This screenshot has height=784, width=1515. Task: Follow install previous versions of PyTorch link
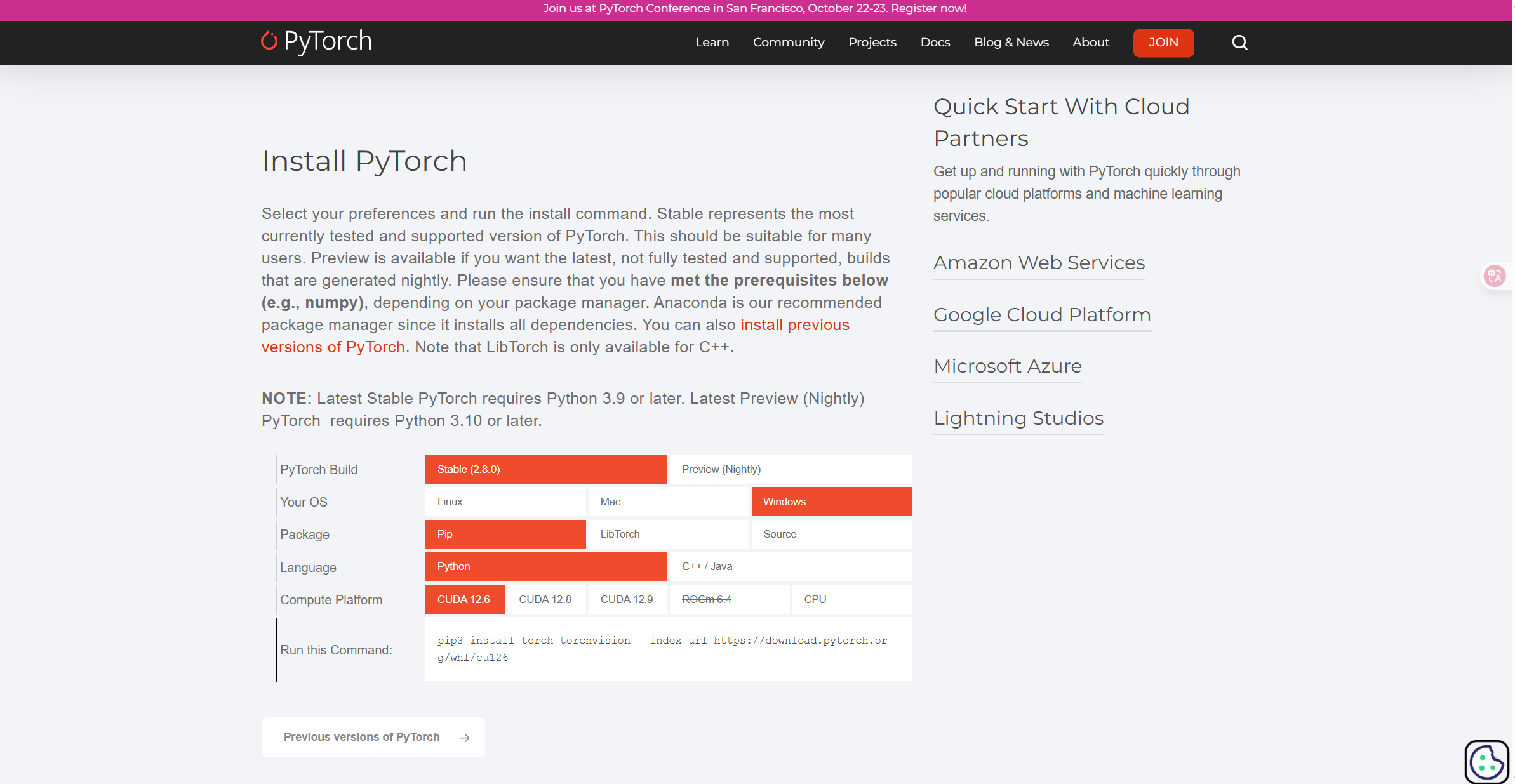pyautogui.click(x=794, y=325)
